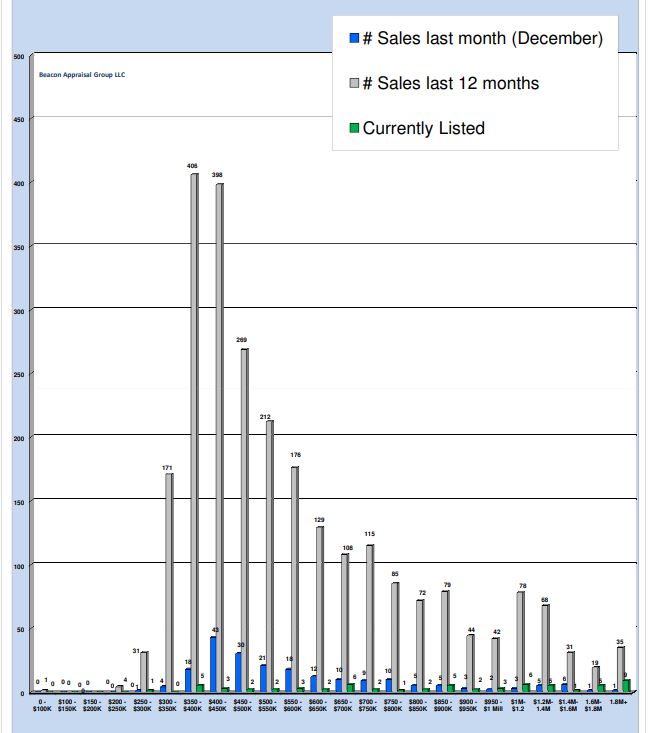Select the '# Sales last month (December)' legend label
Image resolution: width=653 pixels, height=733 pixels.
(482, 39)
